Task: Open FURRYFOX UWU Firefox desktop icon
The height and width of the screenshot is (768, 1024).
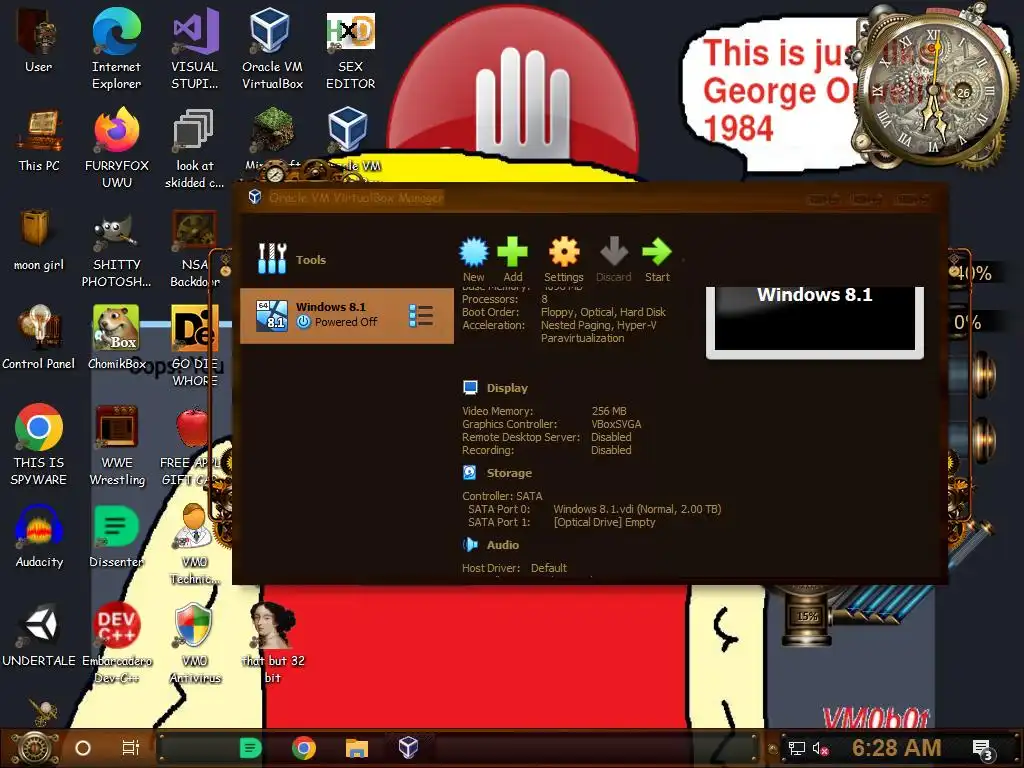Action: click(x=117, y=148)
